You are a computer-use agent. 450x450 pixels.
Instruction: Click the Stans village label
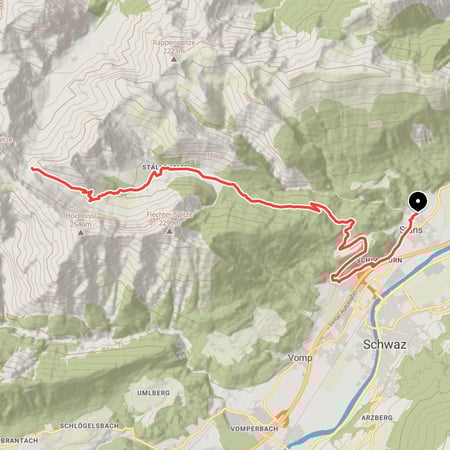tap(411, 229)
